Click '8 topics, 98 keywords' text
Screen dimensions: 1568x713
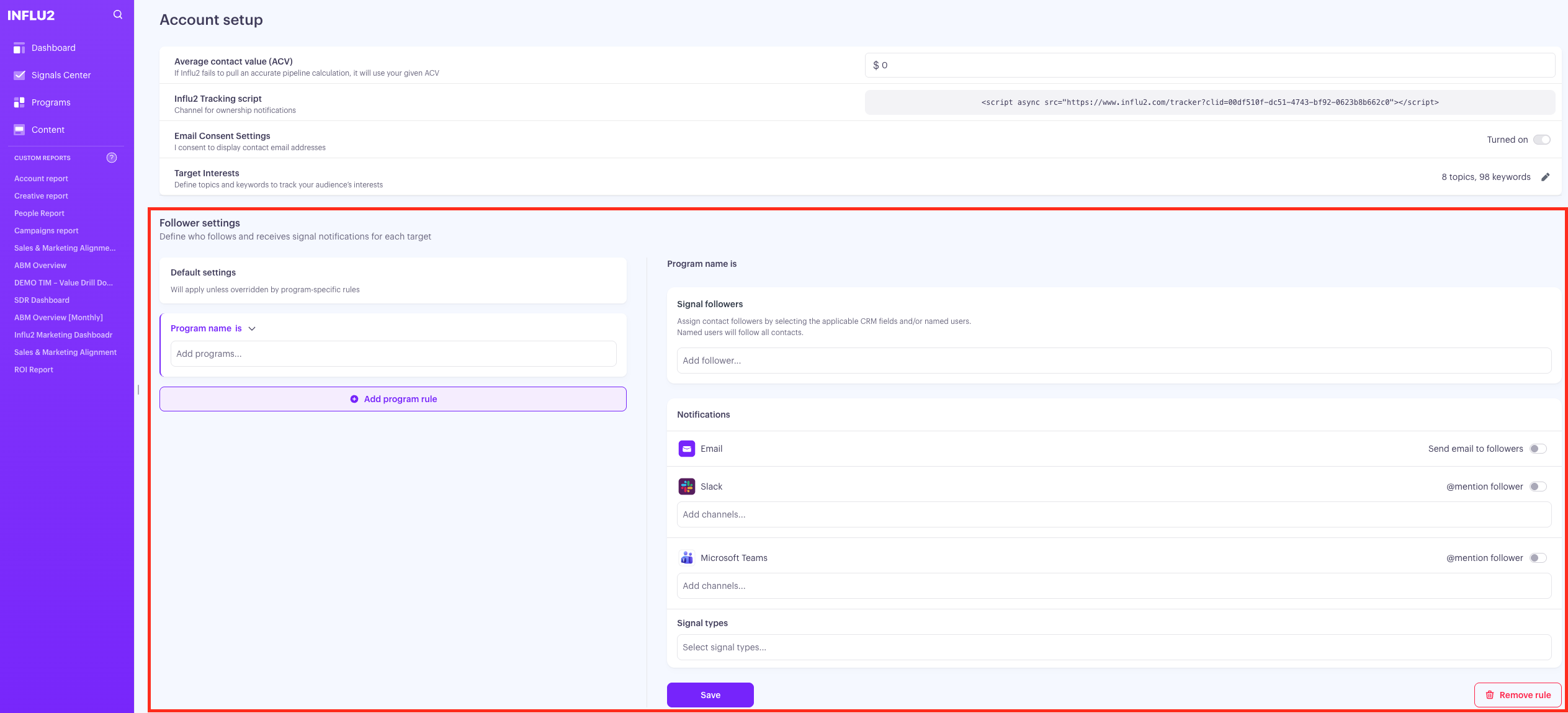tap(1486, 177)
